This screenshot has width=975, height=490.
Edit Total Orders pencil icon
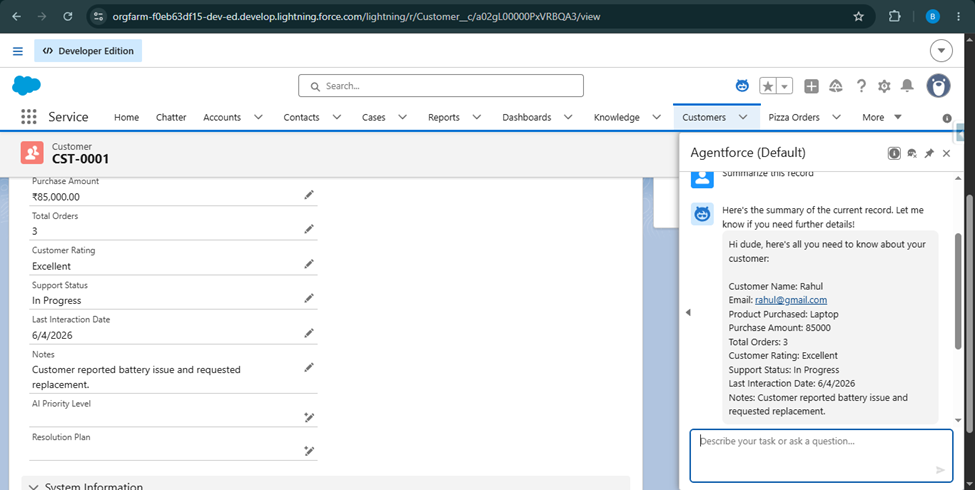tap(309, 229)
